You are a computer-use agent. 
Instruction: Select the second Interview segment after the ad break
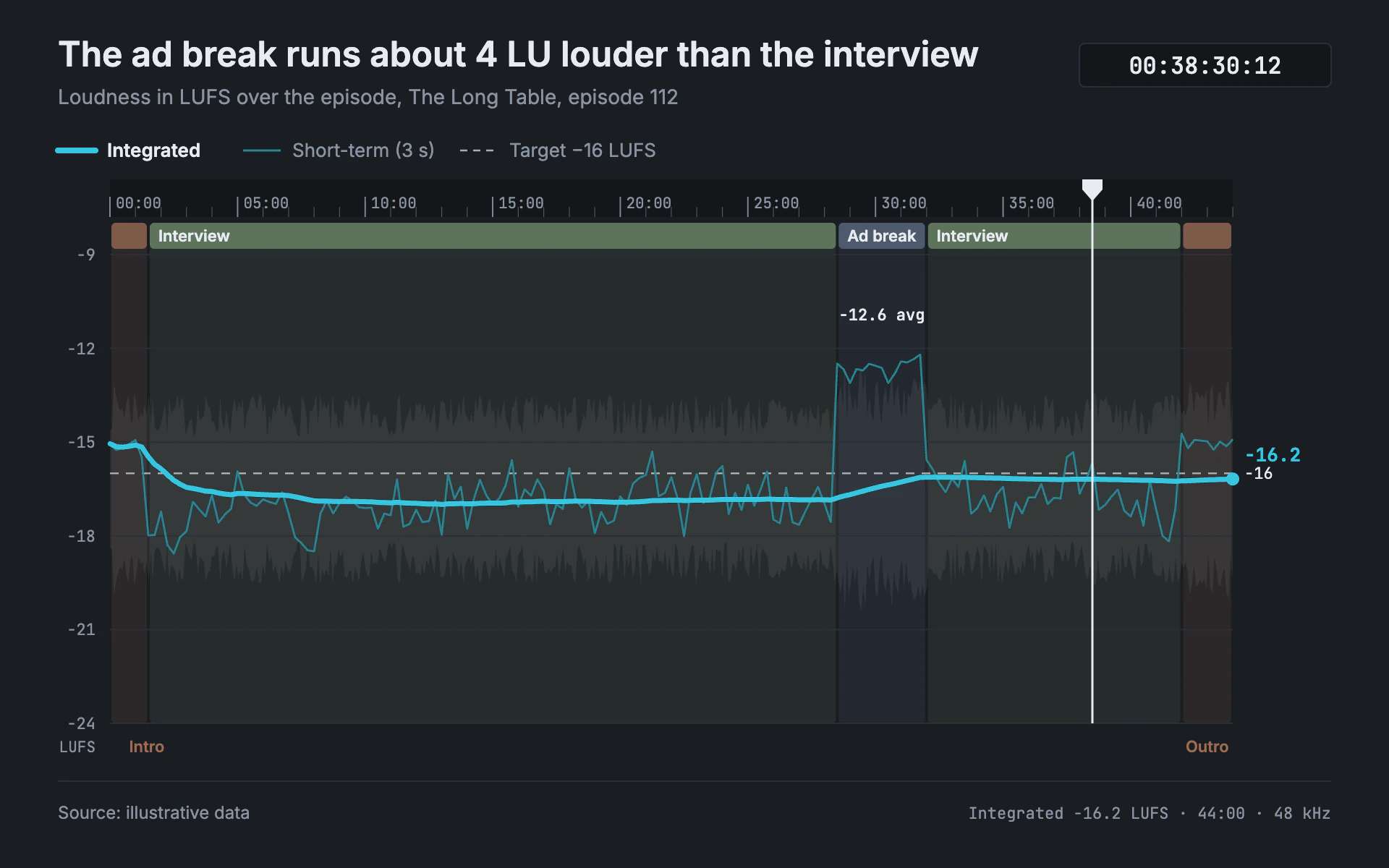pos(1053,236)
